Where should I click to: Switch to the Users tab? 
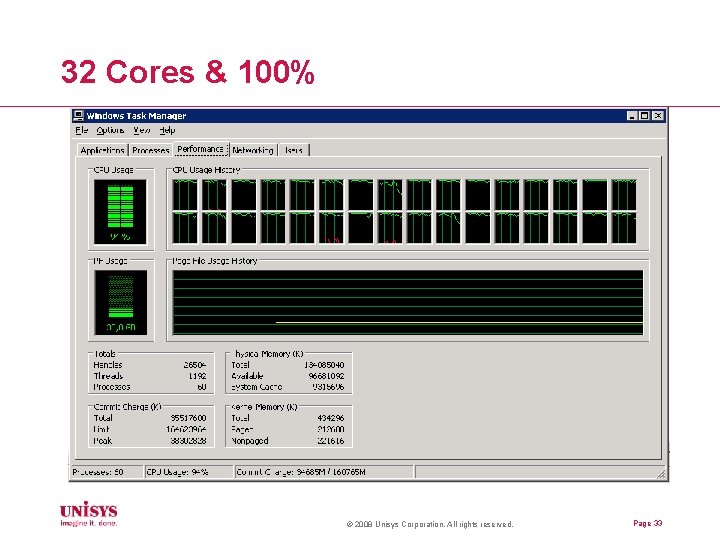click(x=293, y=150)
